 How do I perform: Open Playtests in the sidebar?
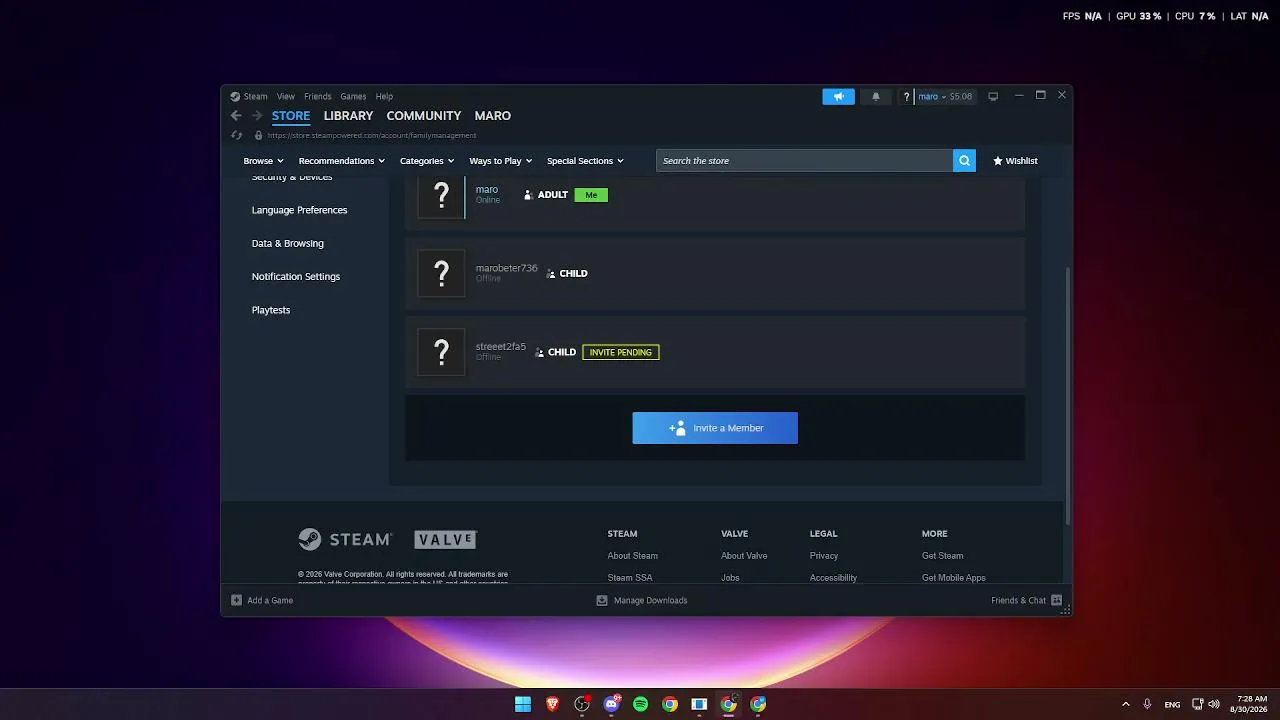tap(271, 310)
